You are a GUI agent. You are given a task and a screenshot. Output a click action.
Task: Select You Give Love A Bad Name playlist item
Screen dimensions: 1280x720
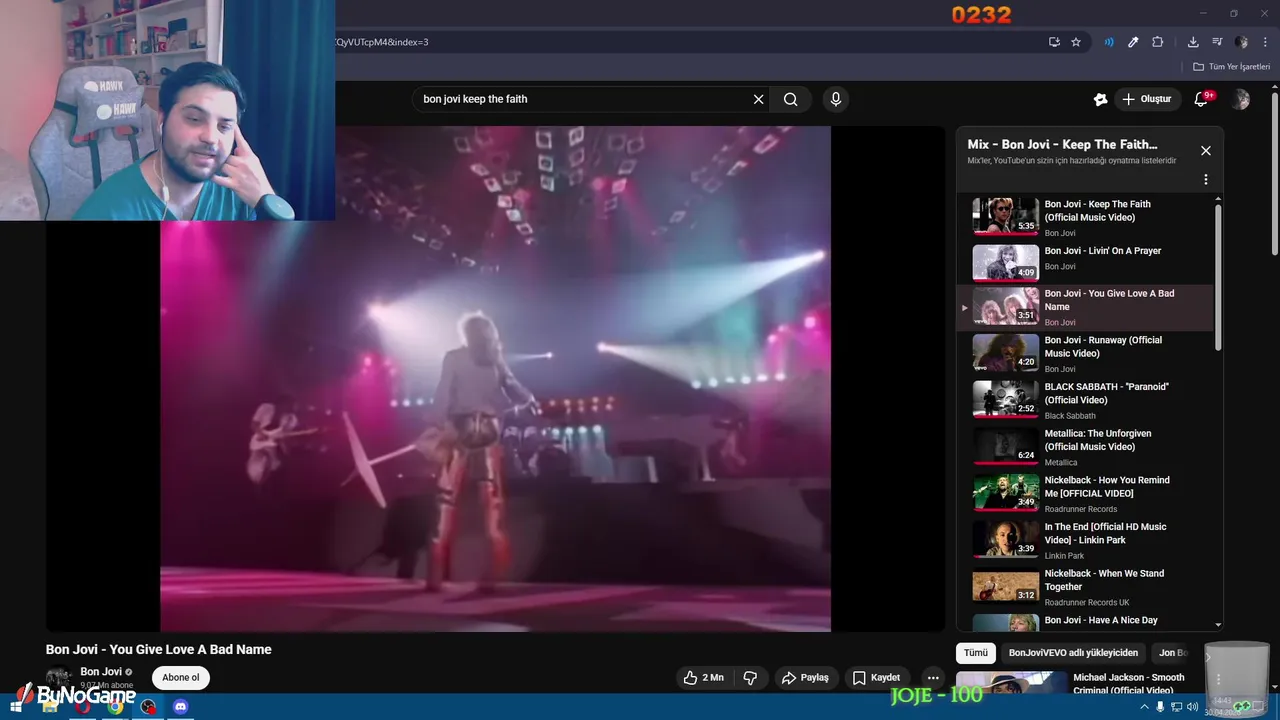point(1085,307)
